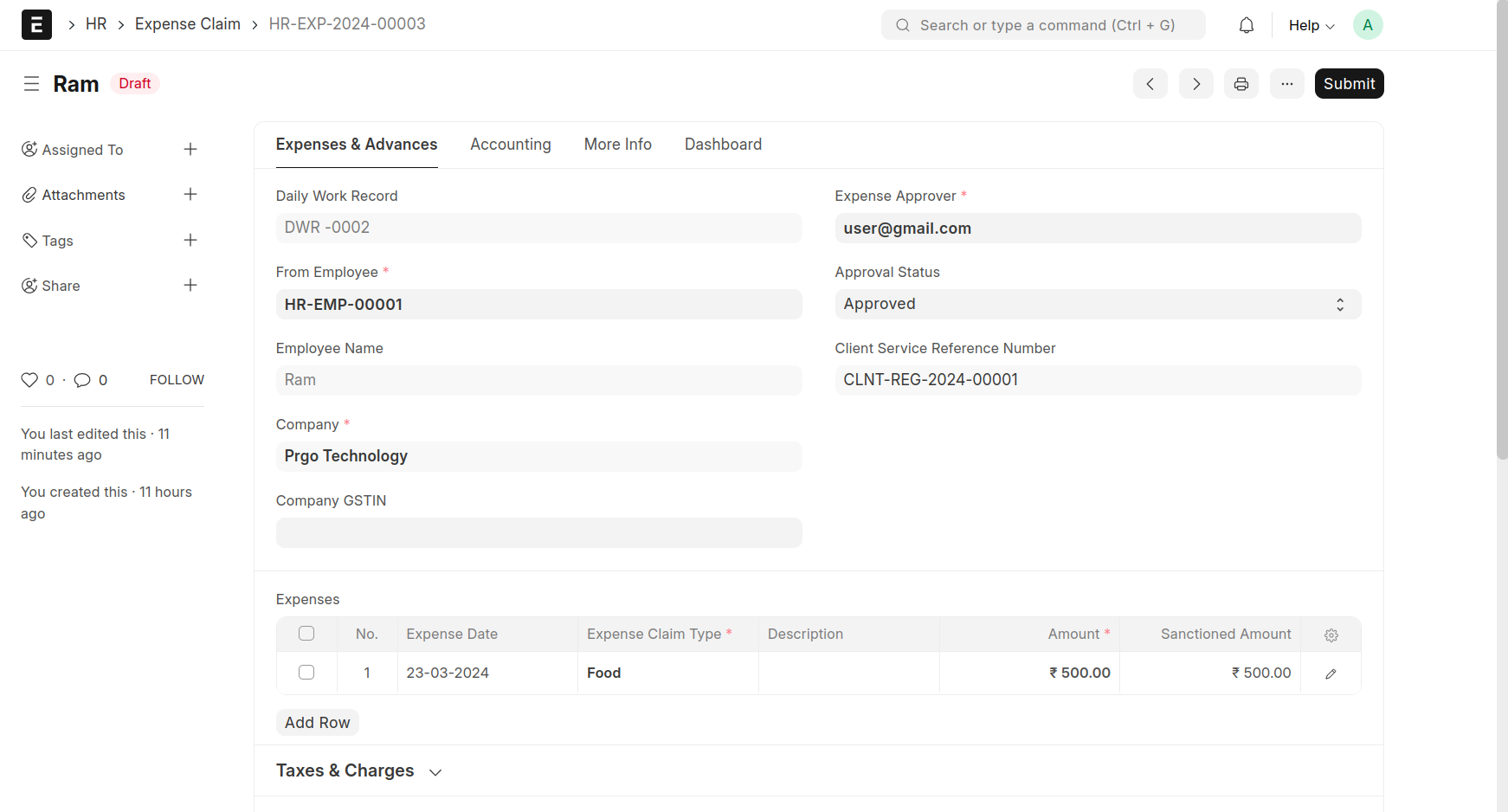Viewport: 1508px width, 812px height.
Task: Open the Approval Status dropdown
Action: pos(1097,305)
